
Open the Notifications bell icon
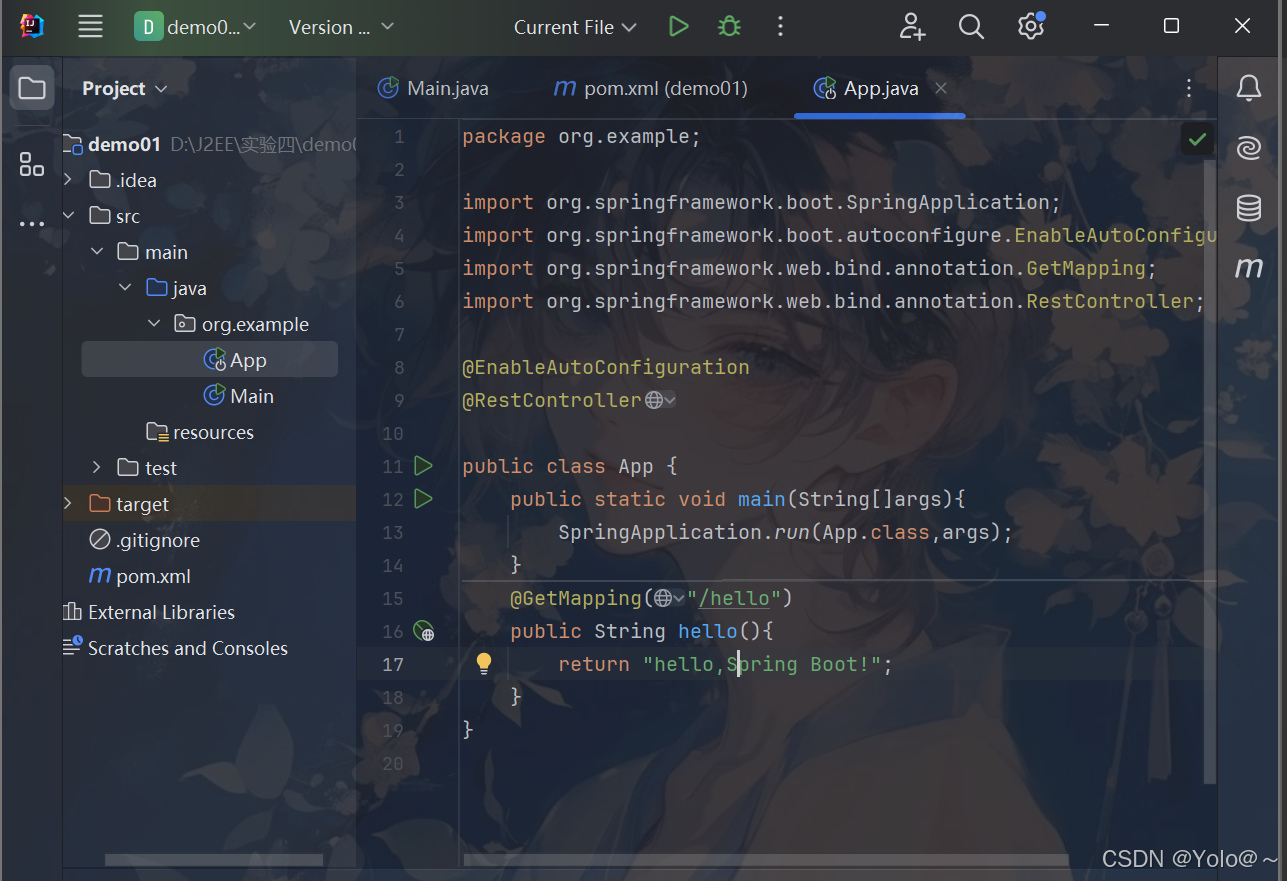click(x=1249, y=89)
